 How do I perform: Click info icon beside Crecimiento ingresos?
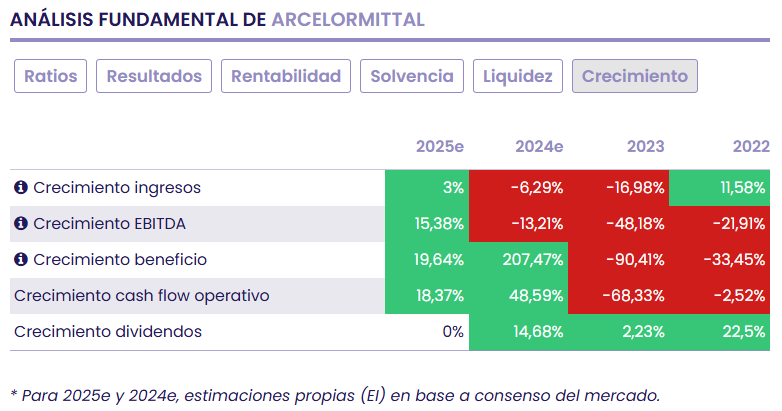point(20,188)
